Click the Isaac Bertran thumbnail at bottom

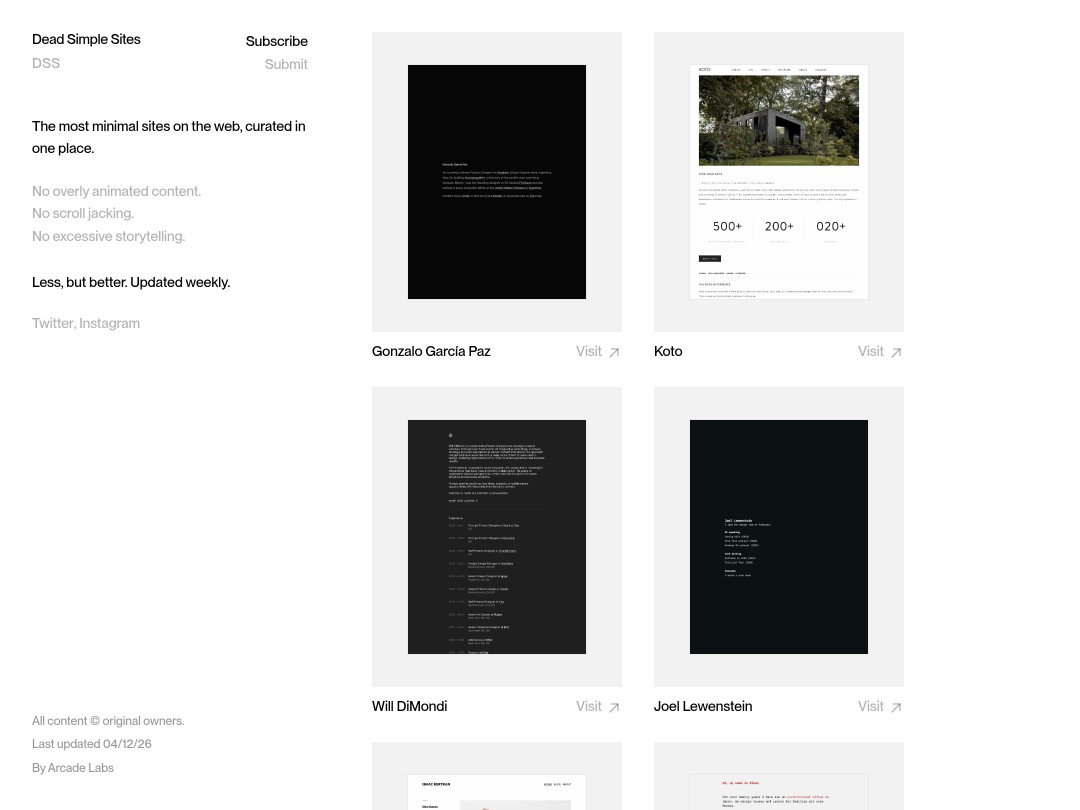tap(496, 793)
